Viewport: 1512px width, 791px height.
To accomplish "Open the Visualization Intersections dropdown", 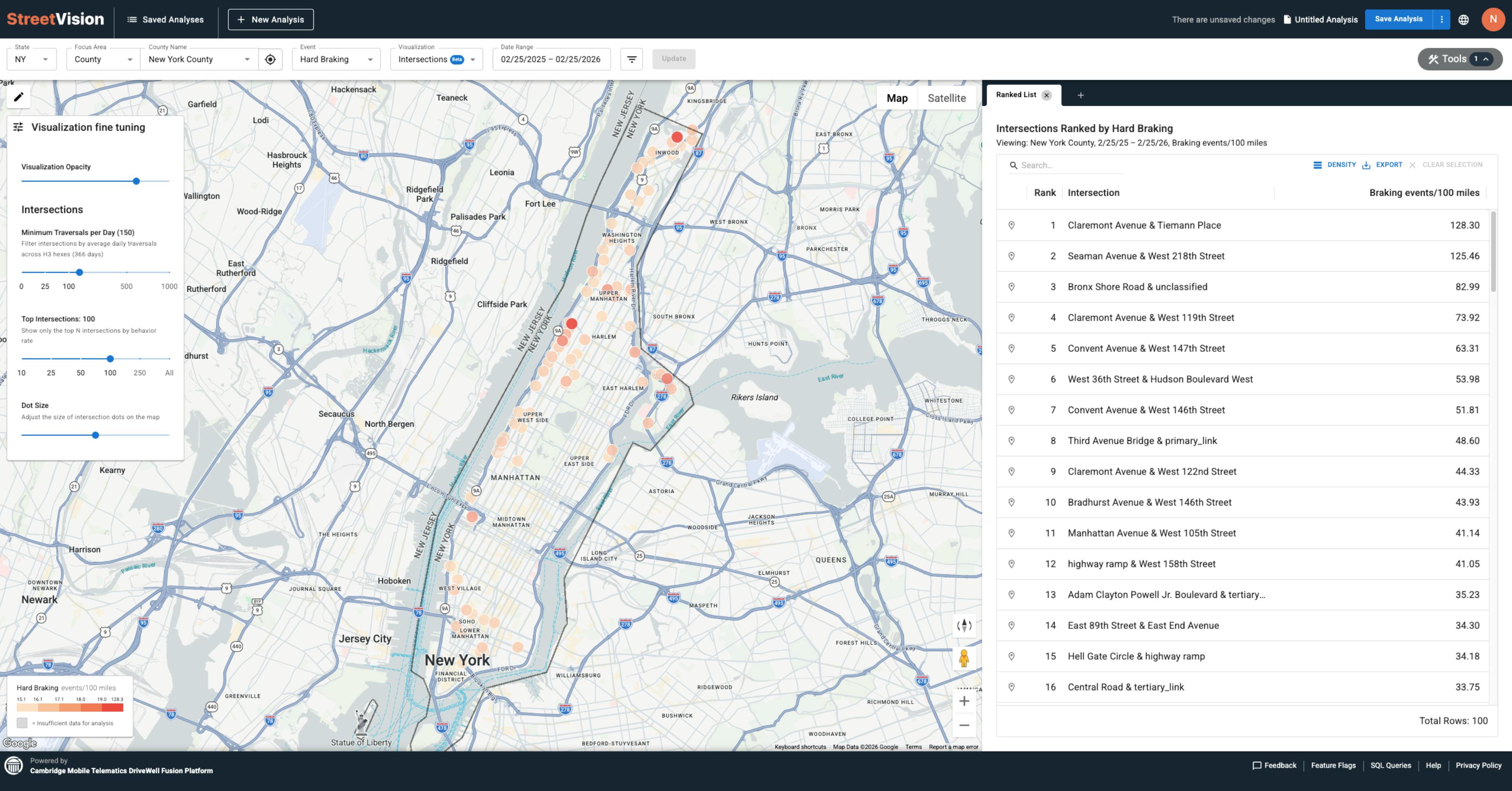I will [436, 59].
